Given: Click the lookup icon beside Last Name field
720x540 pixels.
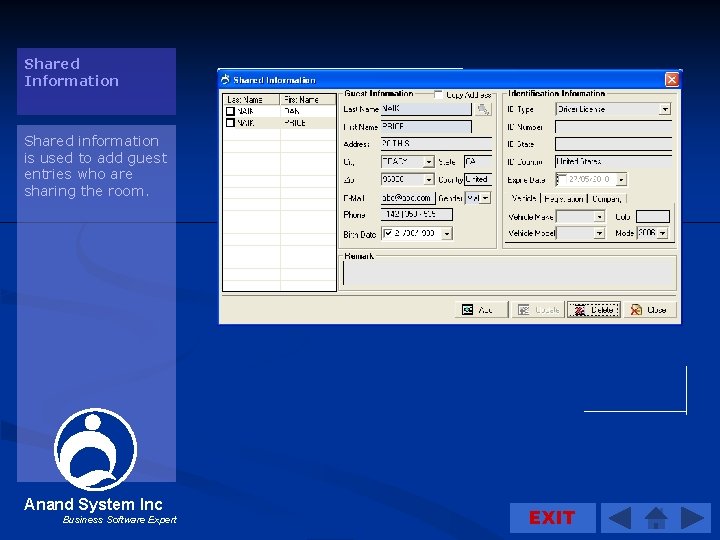Looking at the screenshot, I should coord(483,109).
